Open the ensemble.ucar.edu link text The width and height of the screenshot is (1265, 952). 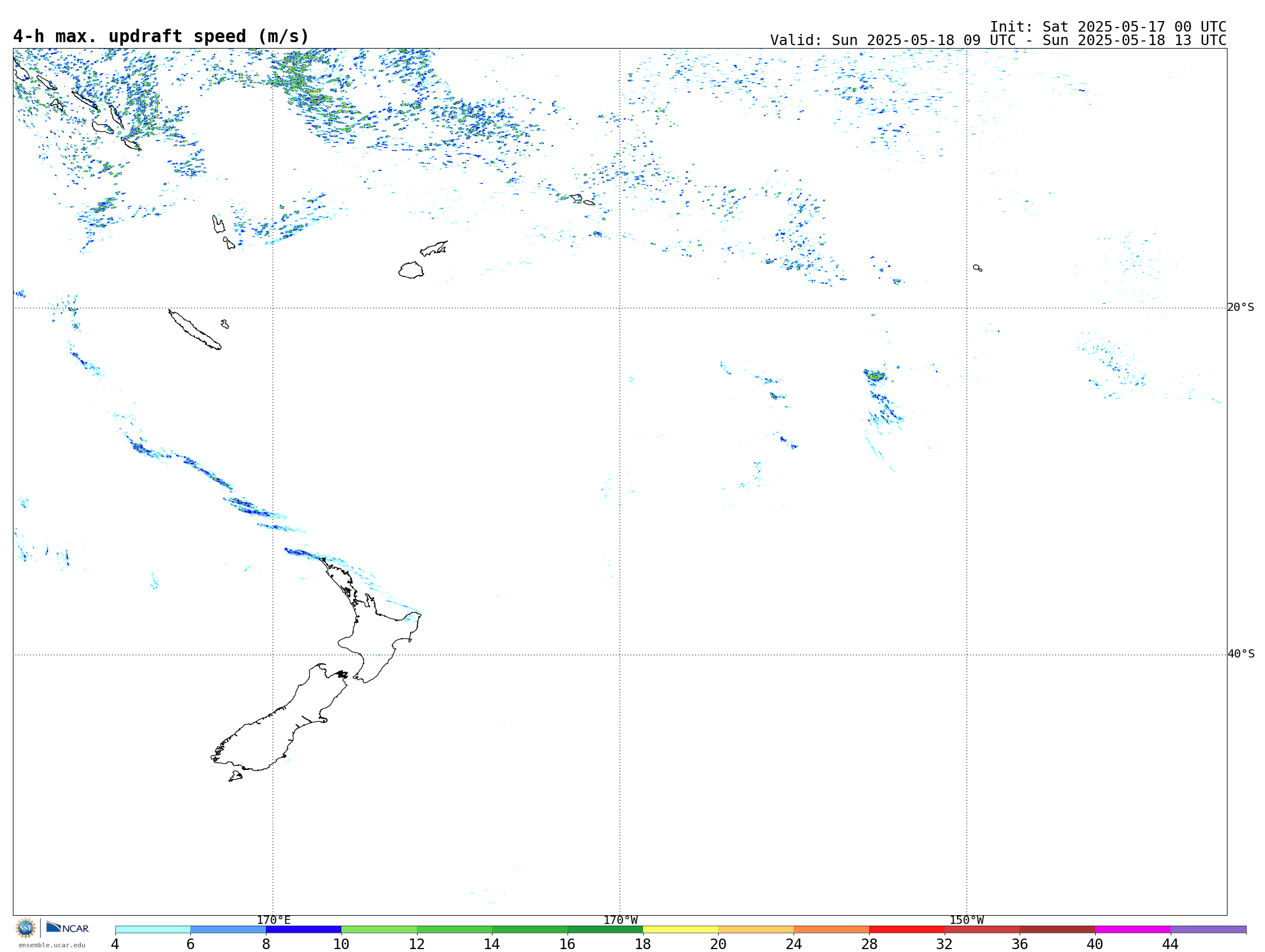pyautogui.click(x=52, y=945)
